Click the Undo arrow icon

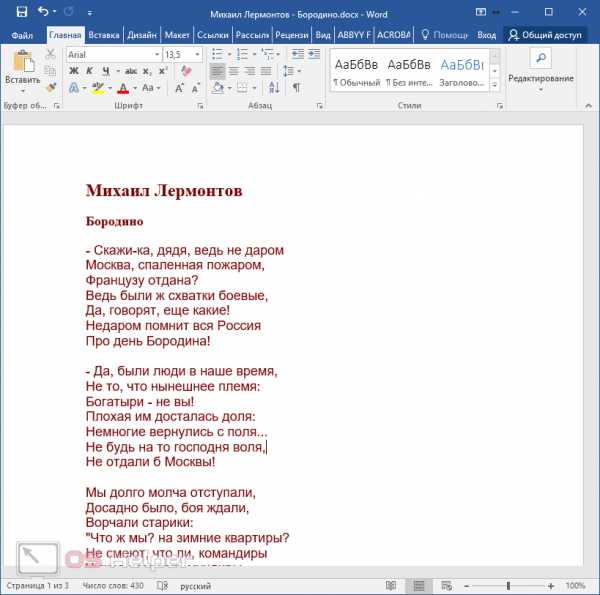pos(43,12)
